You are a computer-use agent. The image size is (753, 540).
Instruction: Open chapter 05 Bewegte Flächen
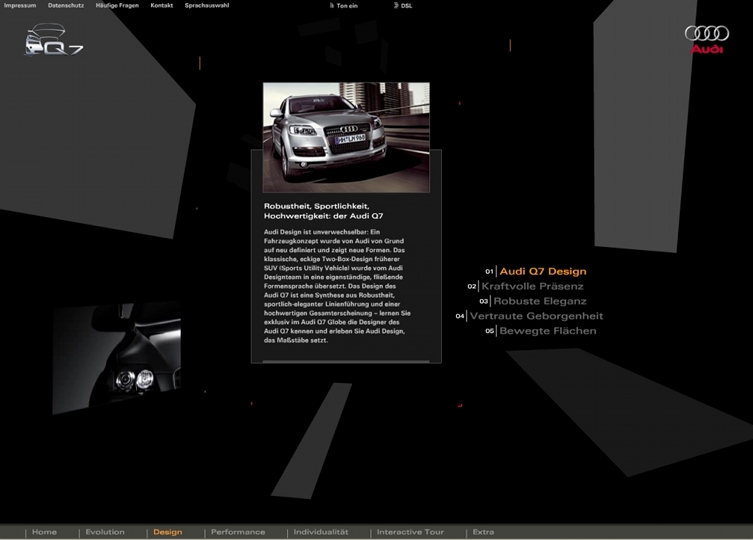(x=547, y=331)
